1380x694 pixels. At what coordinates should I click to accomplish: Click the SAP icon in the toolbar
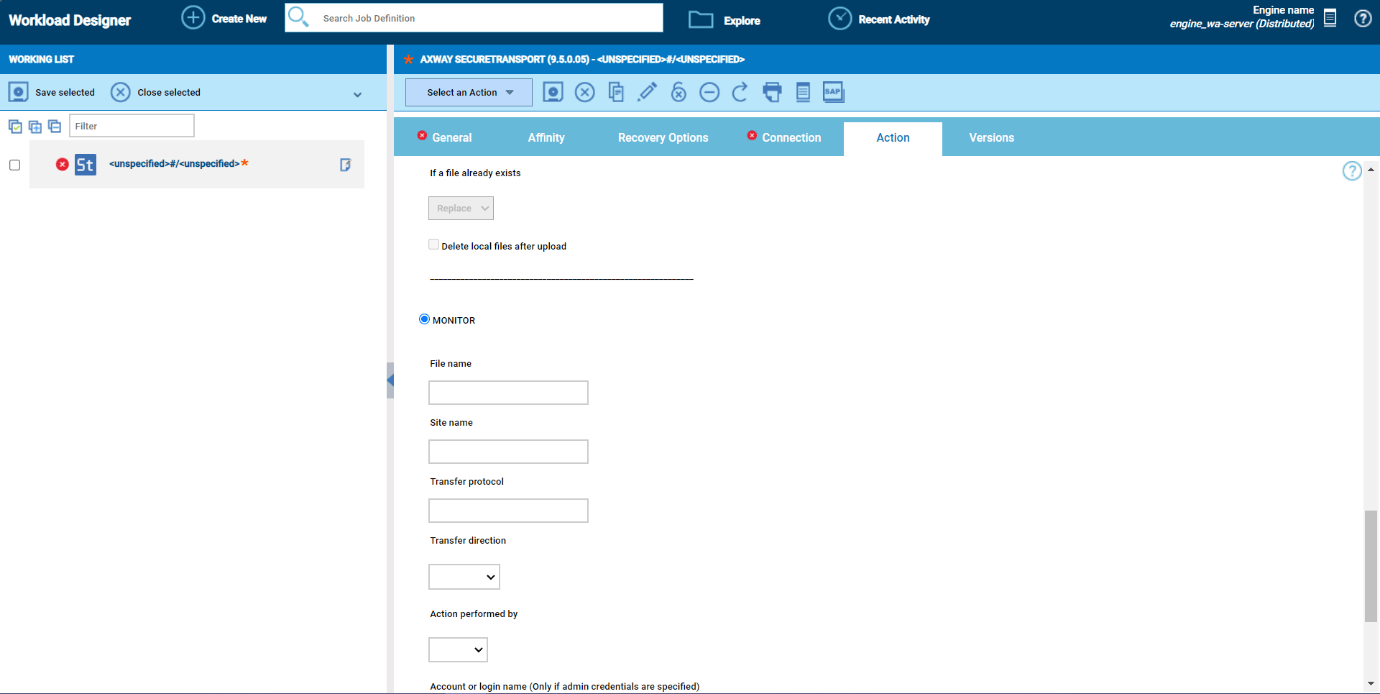coord(832,91)
